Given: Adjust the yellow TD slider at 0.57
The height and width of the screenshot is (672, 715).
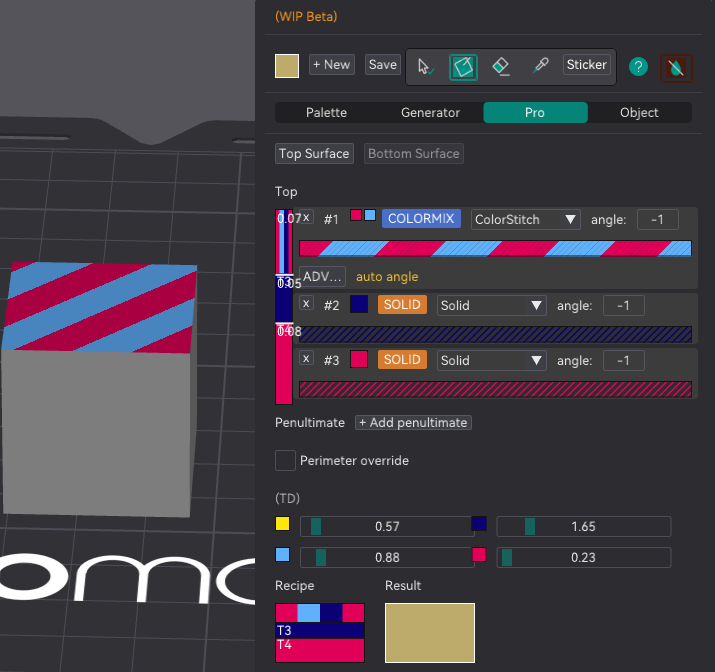Looking at the screenshot, I should tap(387, 527).
